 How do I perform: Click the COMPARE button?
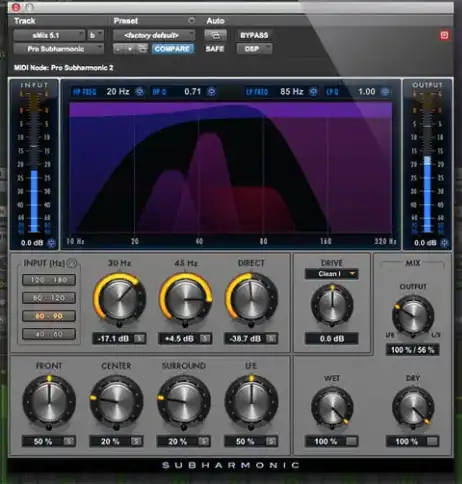(172, 49)
